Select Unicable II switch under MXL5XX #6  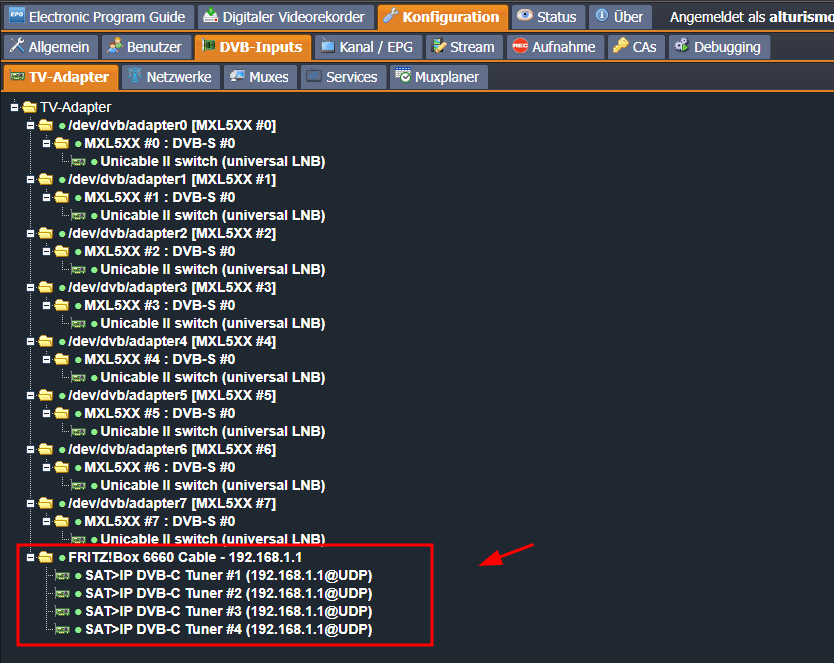[213, 485]
